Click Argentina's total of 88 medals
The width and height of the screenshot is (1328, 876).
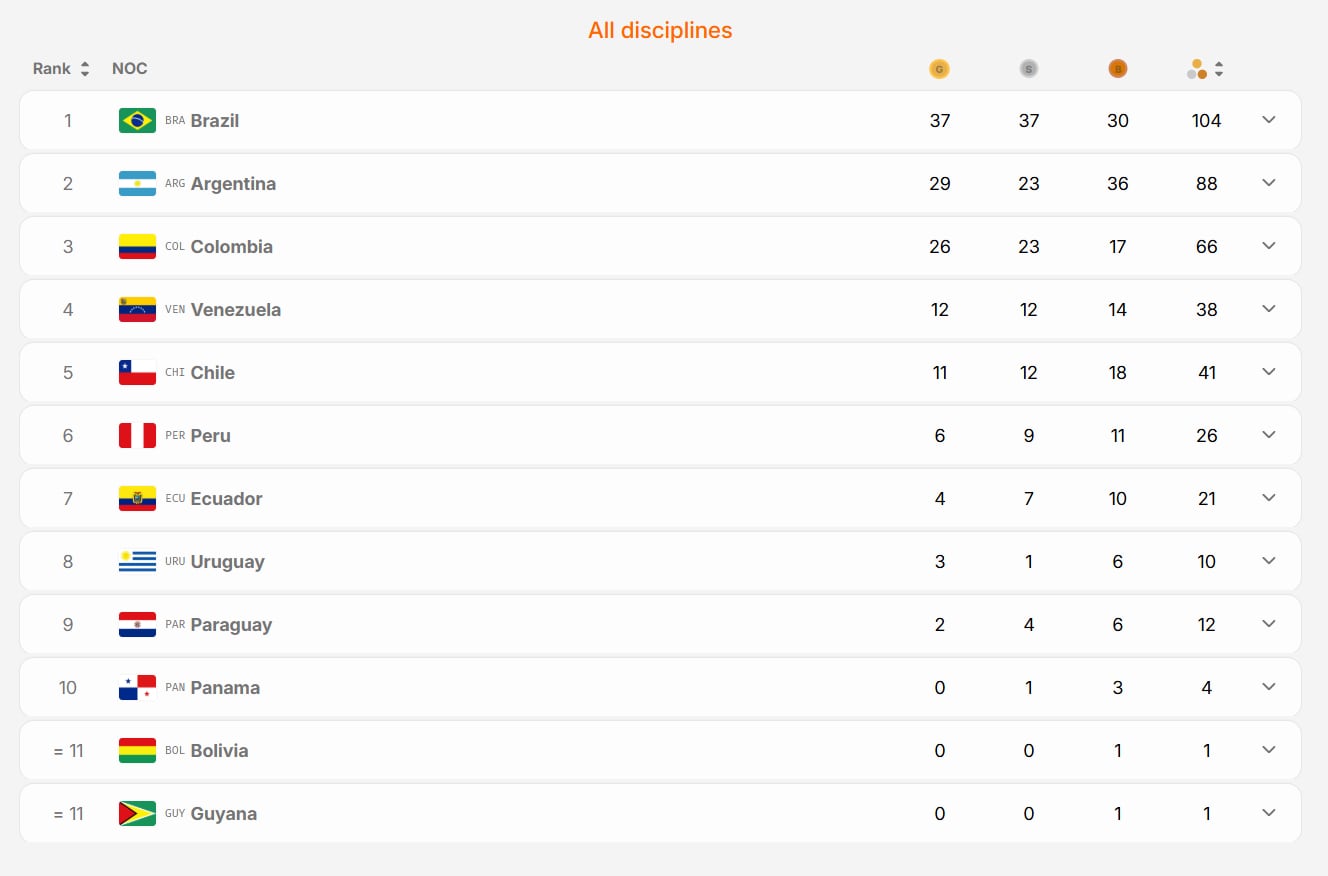tap(1207, 184)
